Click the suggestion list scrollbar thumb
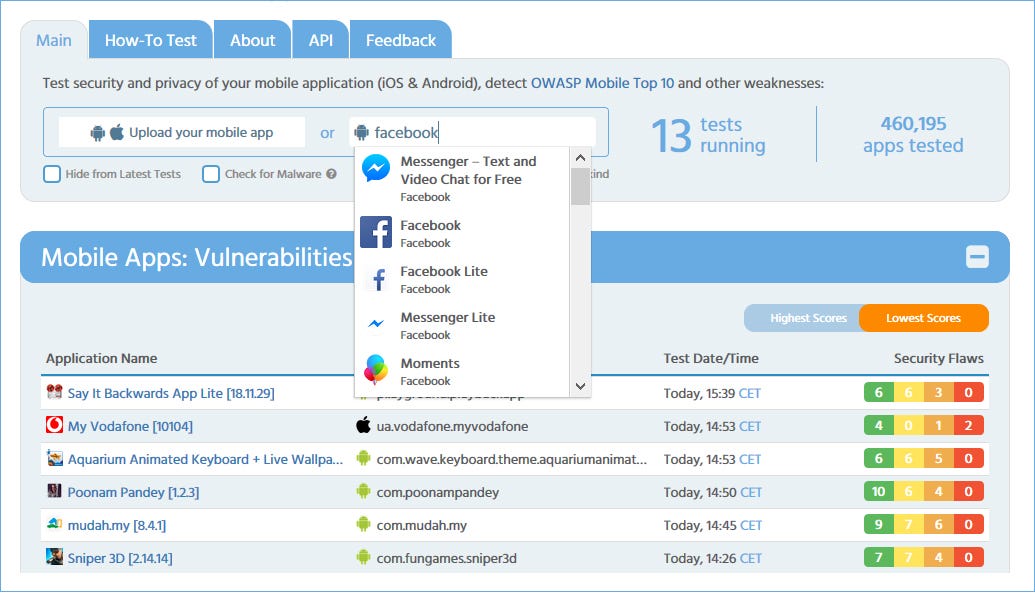The height and width of the screenshot is (593, 1035). click(580, 186)
